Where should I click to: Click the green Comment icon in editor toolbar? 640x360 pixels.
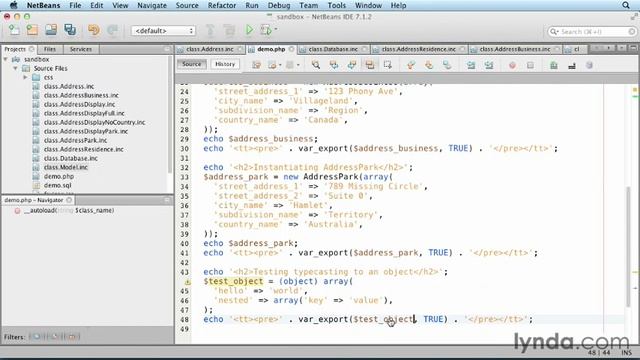coord(553,65)
